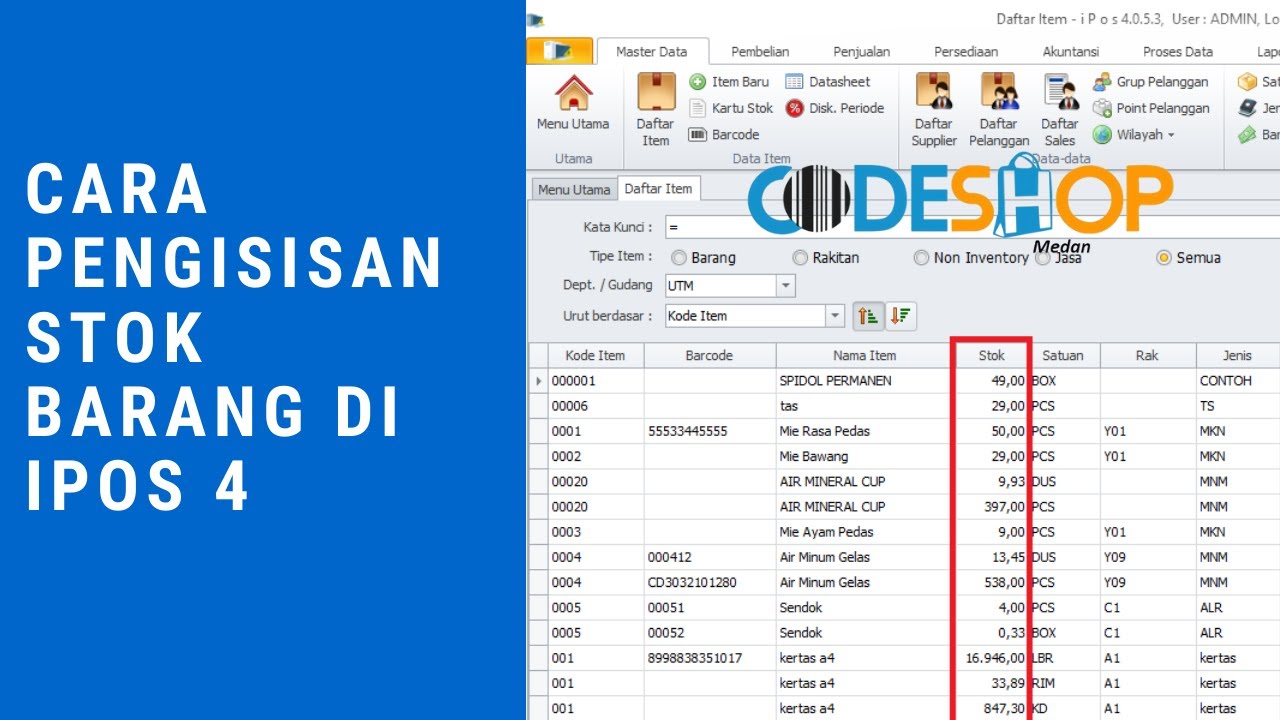1280x720 pixels.
Task: Click barcode 000412 cell
Action: pos(710,557)
